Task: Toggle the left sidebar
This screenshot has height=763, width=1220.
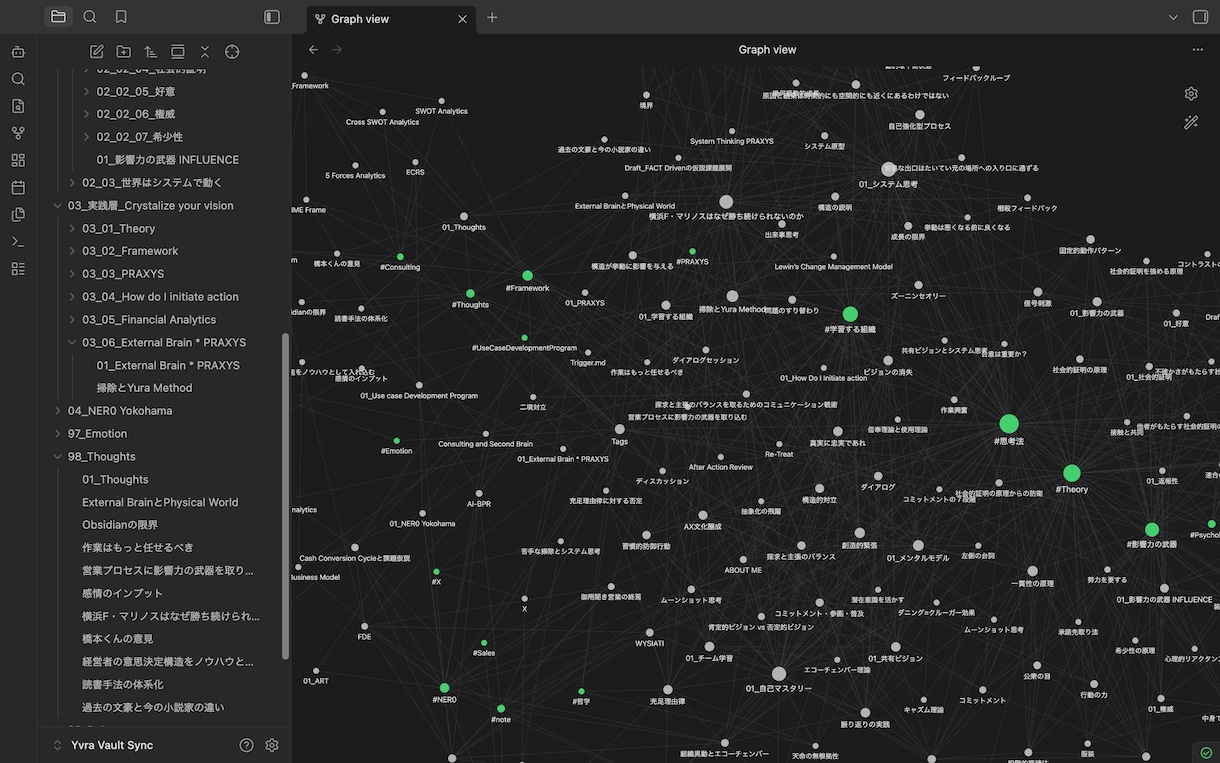Action: (272, 17)
